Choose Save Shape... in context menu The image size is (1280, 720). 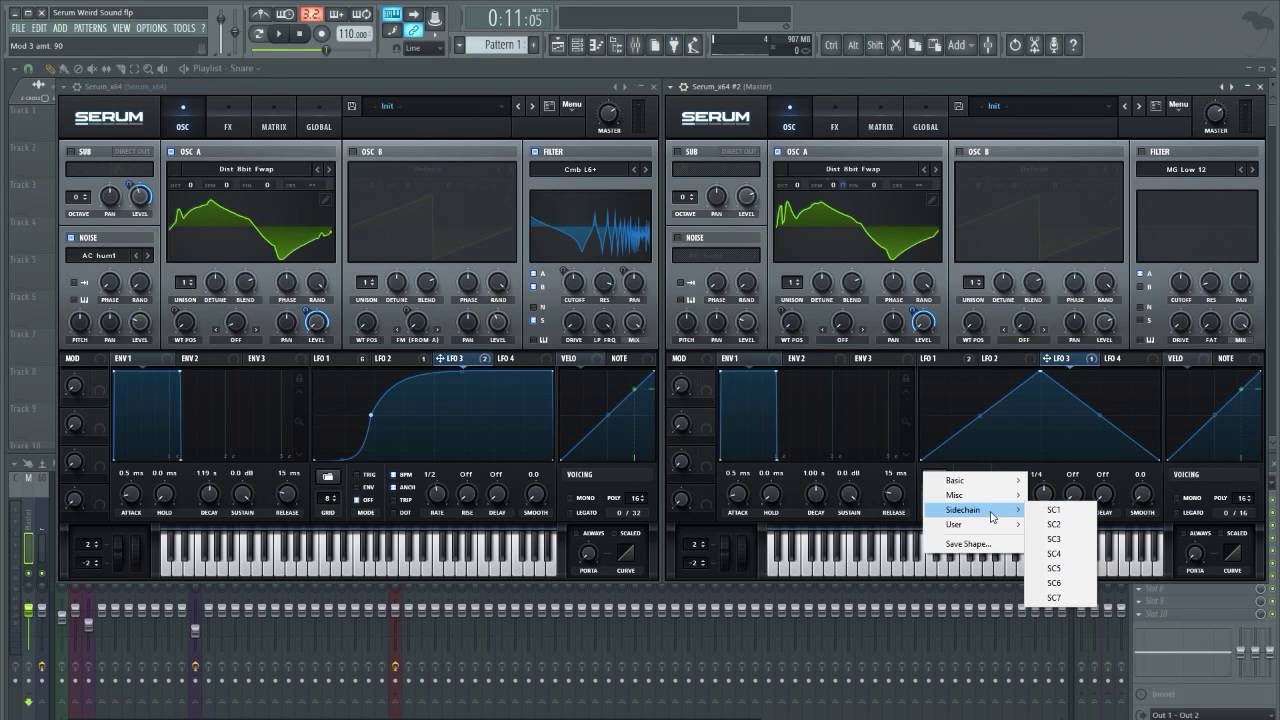click(x=975, y=544)
